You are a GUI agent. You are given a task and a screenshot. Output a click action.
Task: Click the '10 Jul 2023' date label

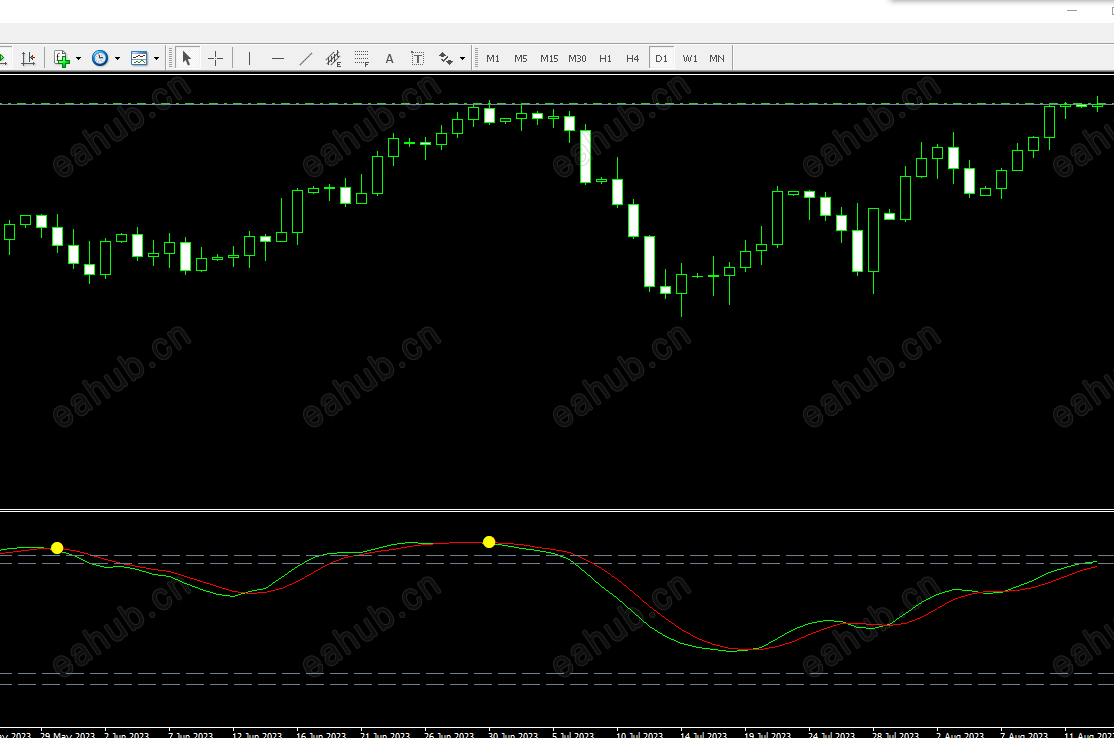639,734
